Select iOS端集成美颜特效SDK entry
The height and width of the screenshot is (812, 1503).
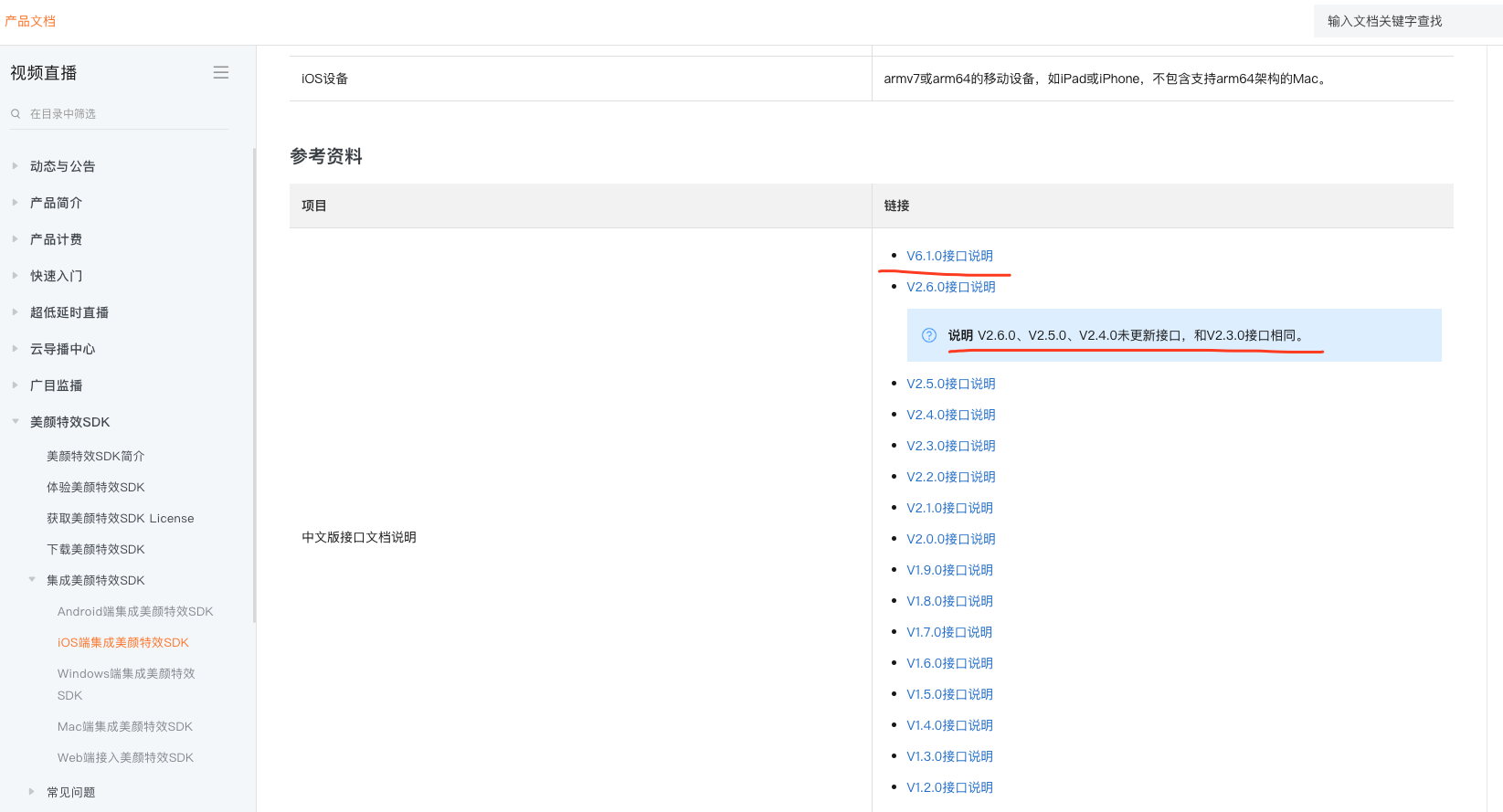[x=123, y=642]
